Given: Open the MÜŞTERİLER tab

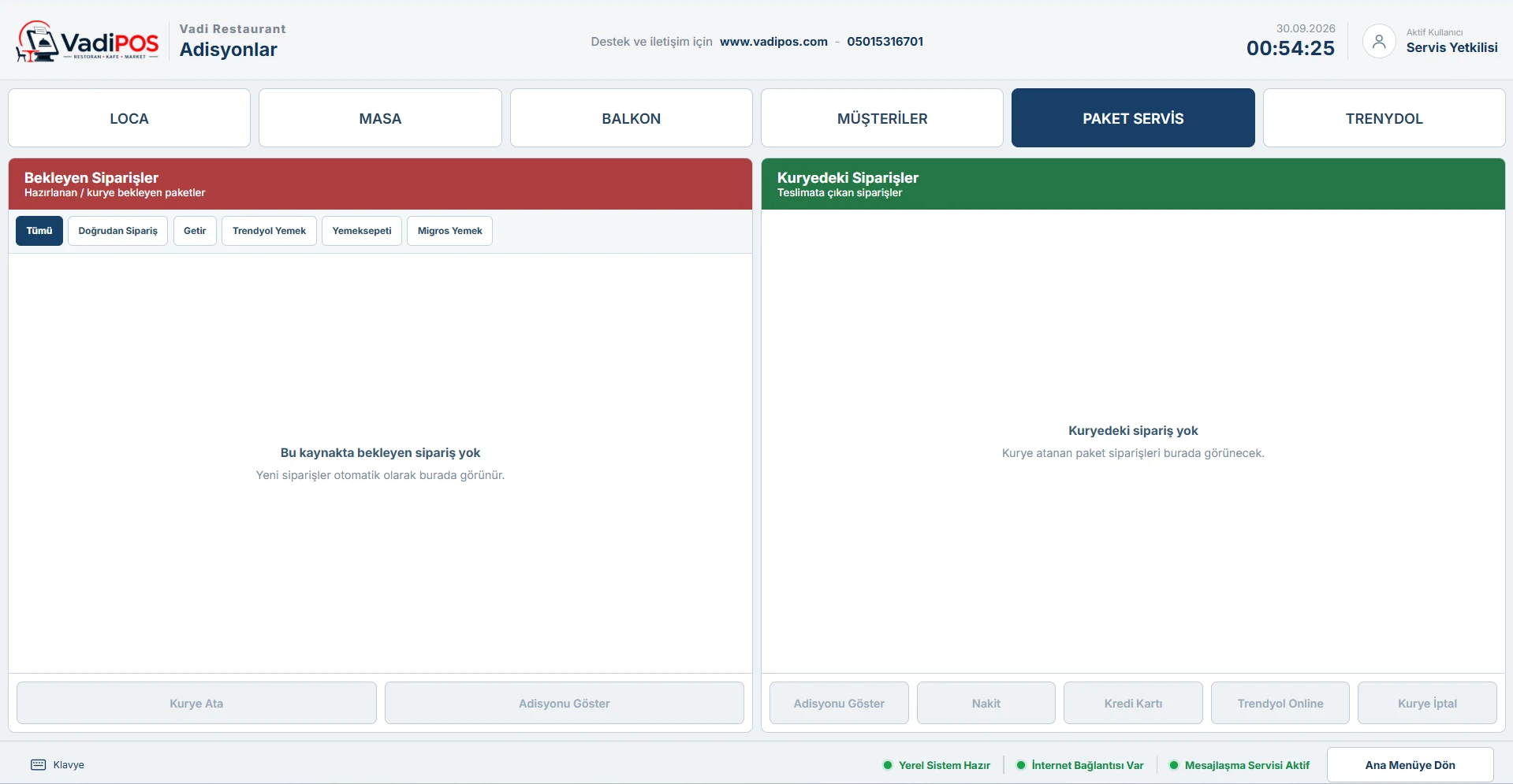Looking at the screenshot, I should 882,118.
